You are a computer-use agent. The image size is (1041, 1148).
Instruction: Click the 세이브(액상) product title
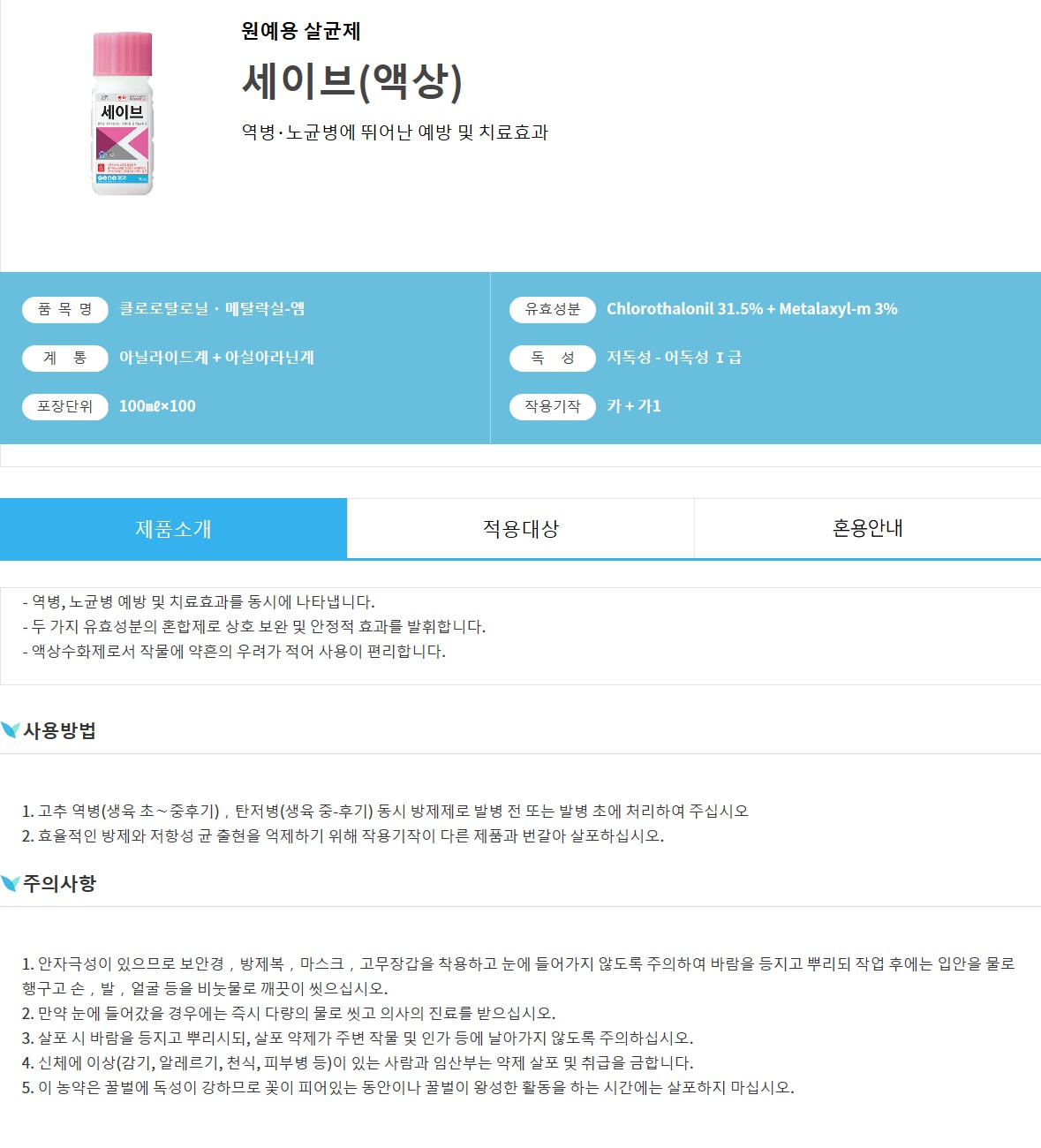click(352, 81)
